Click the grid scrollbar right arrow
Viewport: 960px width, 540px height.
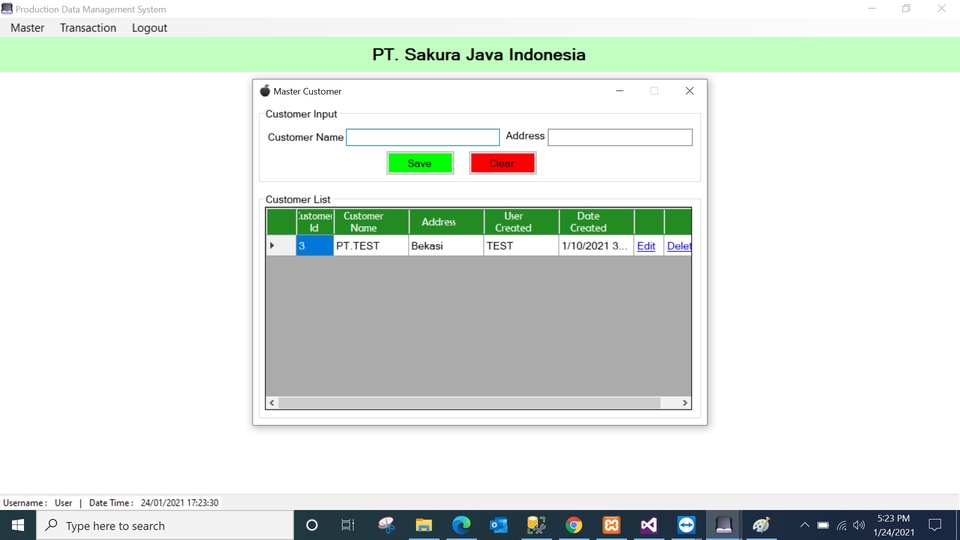[x=685, y=402]
